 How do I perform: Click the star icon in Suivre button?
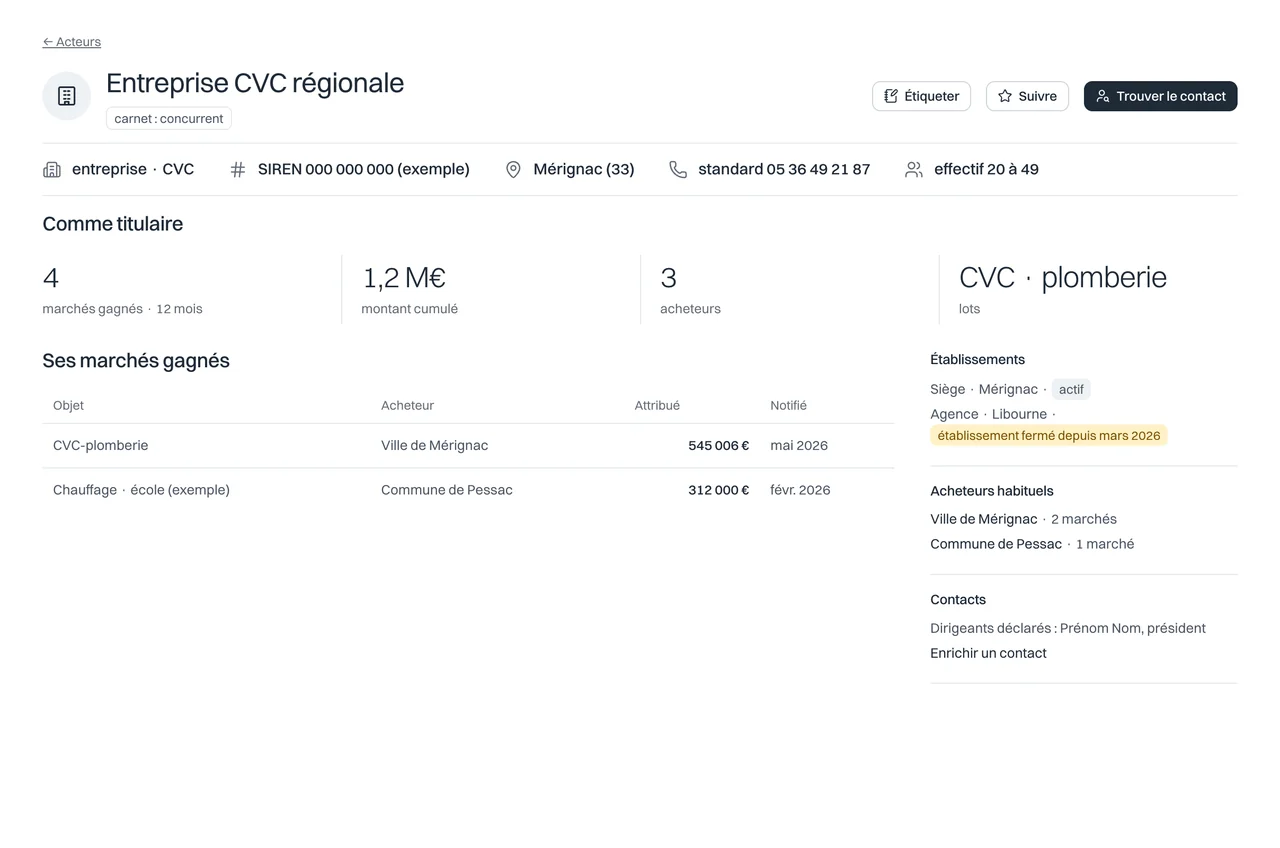(x=1005, y=96)
